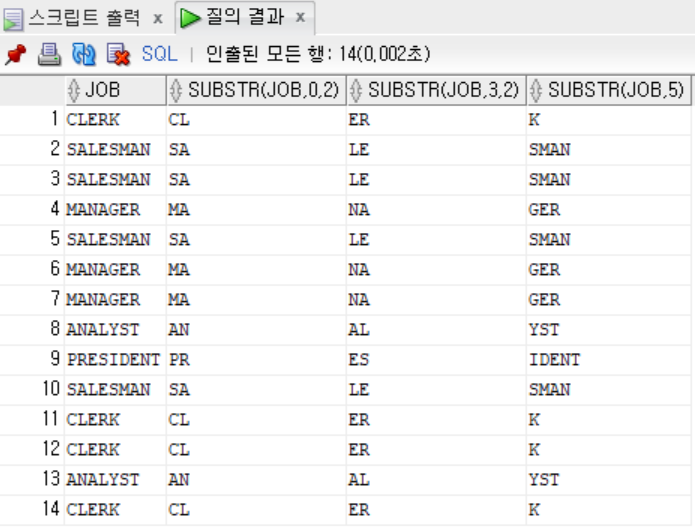Click sort arrows icon in JOB header
This screenshot has width=695, height=532.
click(74, 90)
